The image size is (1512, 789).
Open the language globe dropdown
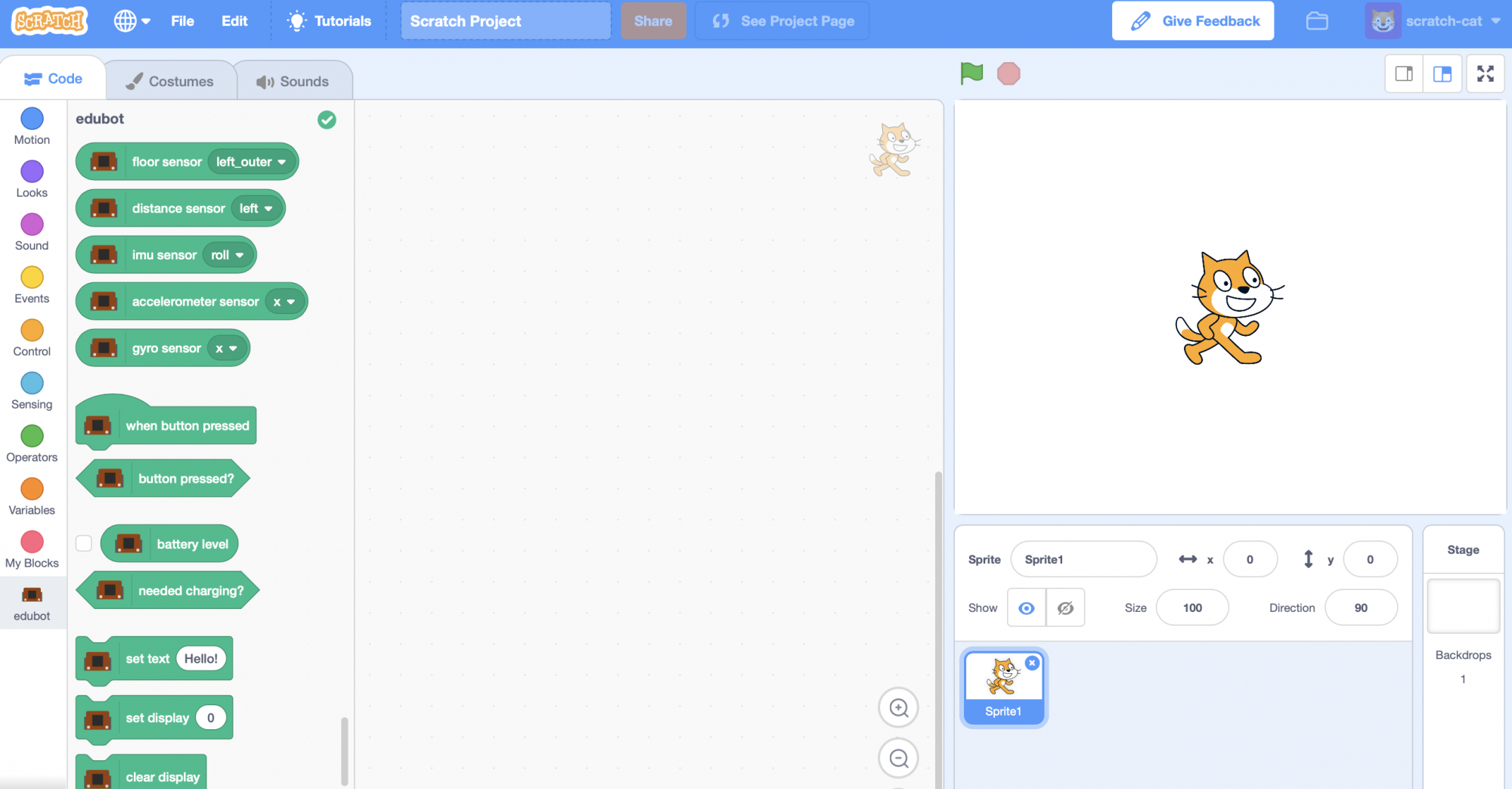(132, 21)
